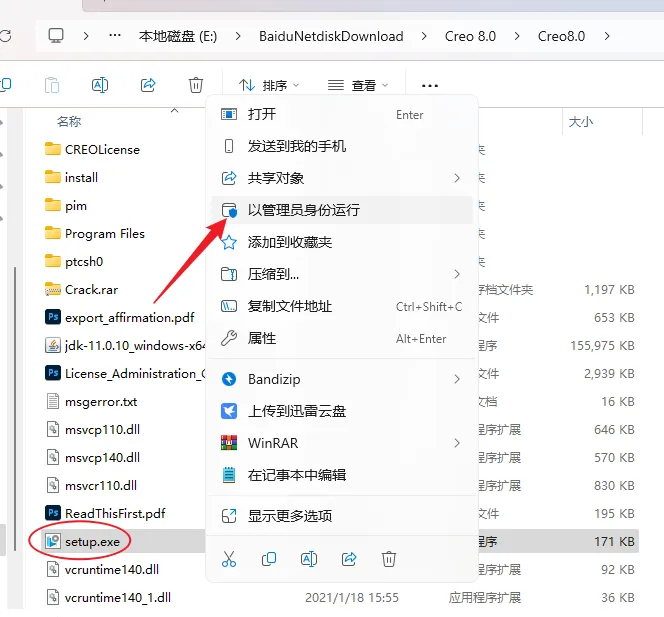Click the ReadThisFirst.pdf Ps icon
The height and width of the screenshot is (617, 664).
(53, 513)
